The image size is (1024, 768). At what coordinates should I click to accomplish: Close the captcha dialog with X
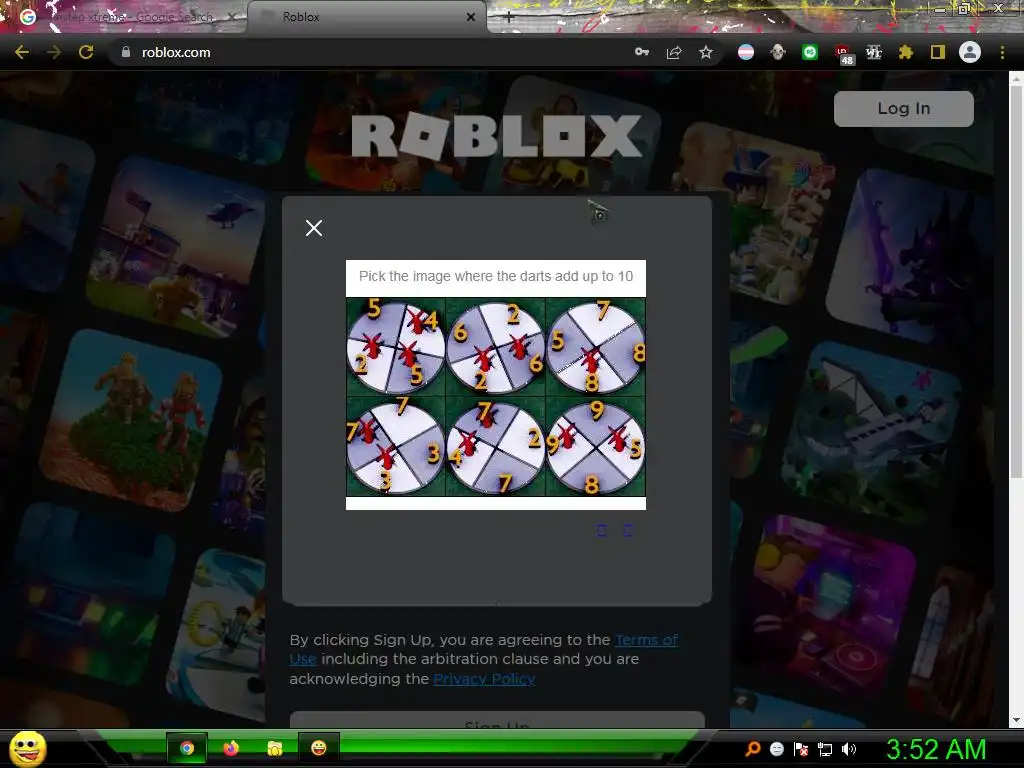pos(314,228)
